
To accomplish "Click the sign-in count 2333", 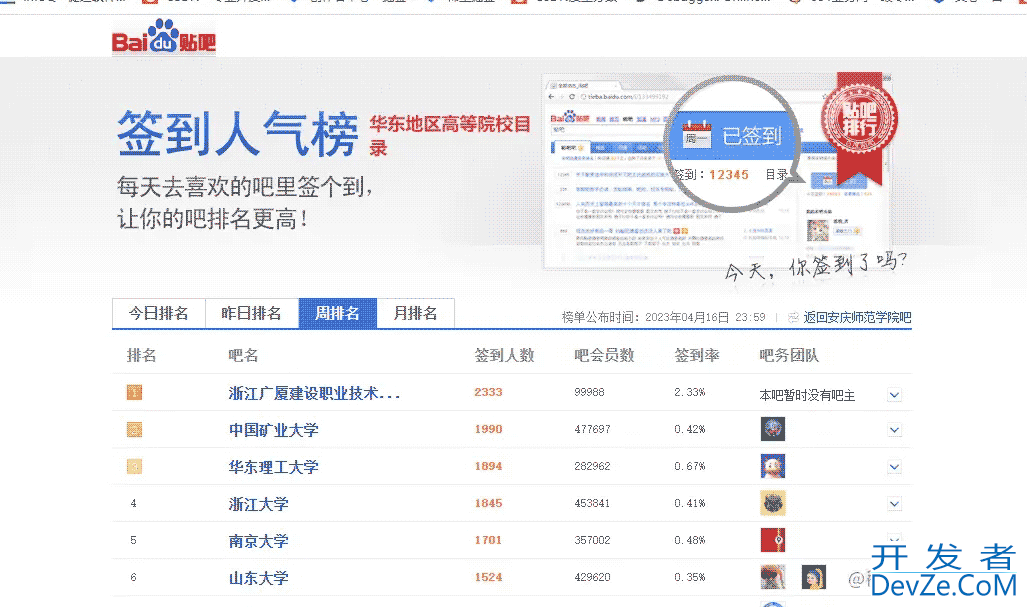I will (x=489, y=392).
